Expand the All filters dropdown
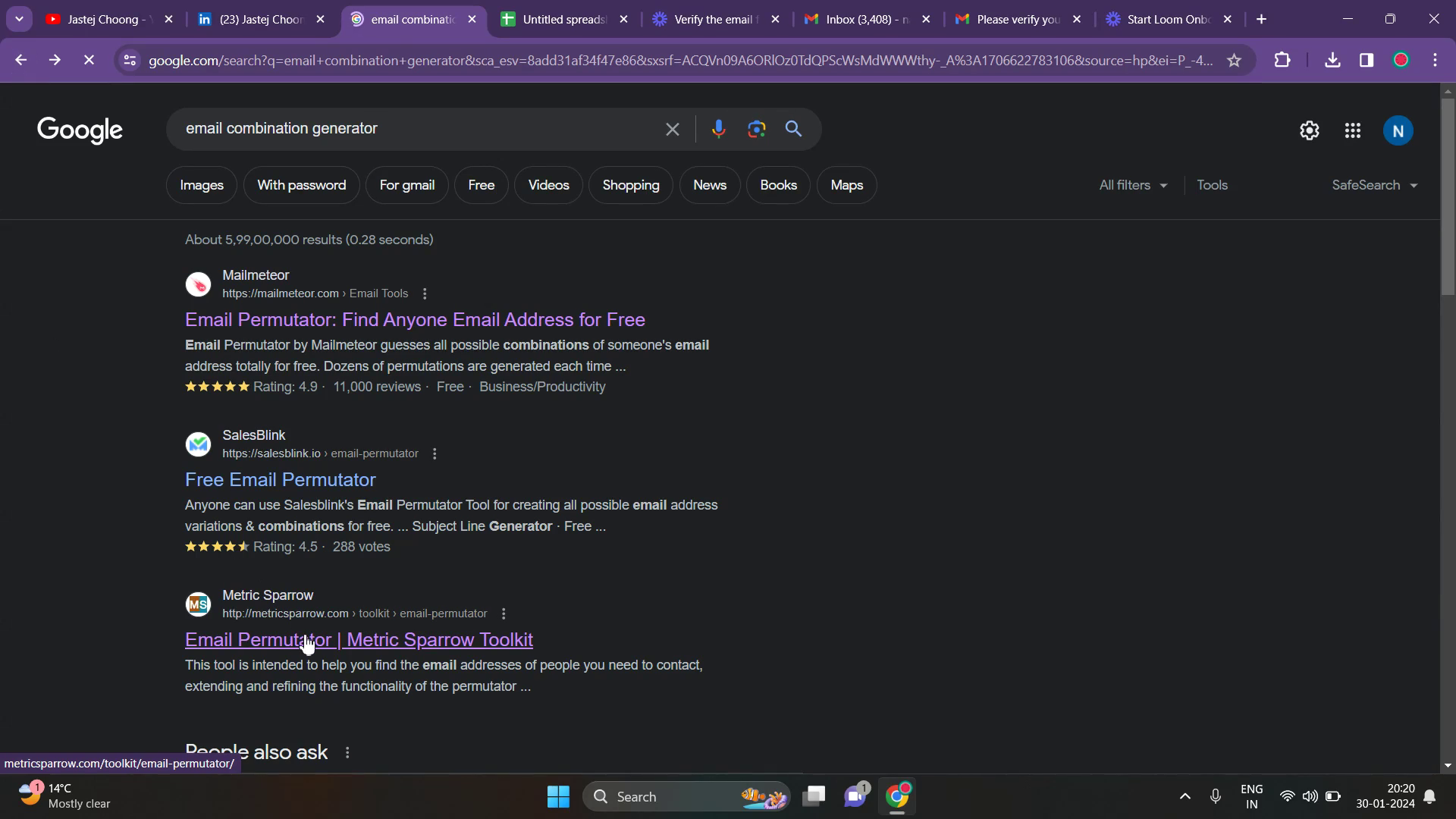1456x819 pixels. [1133, 185]
